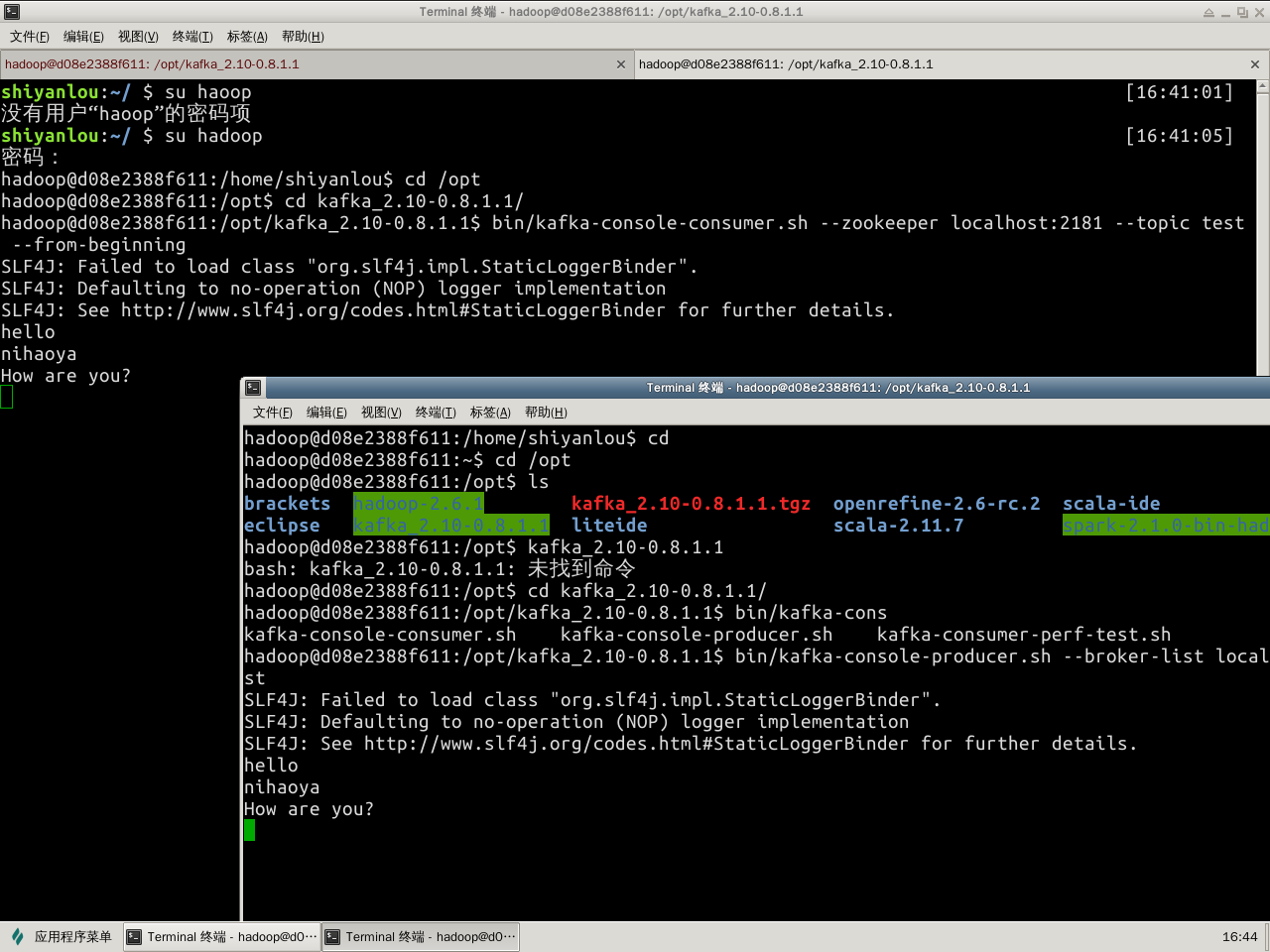Click terminal icon of second taskbar entry

click(332, 936)
